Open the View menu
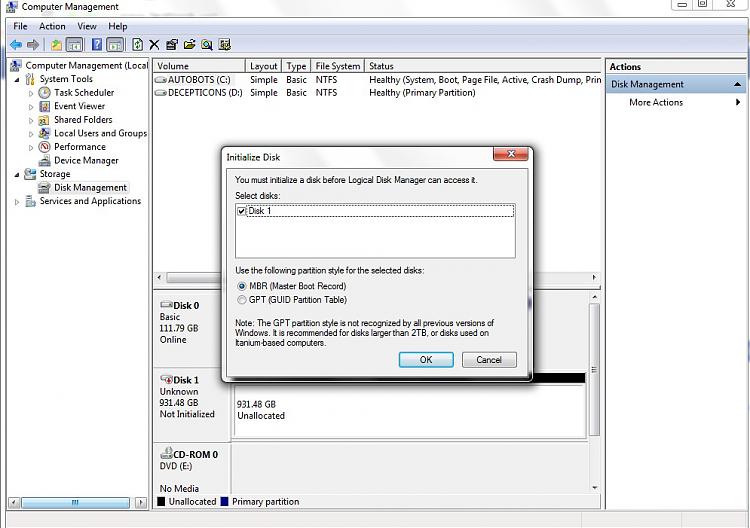 coord(87,26)
